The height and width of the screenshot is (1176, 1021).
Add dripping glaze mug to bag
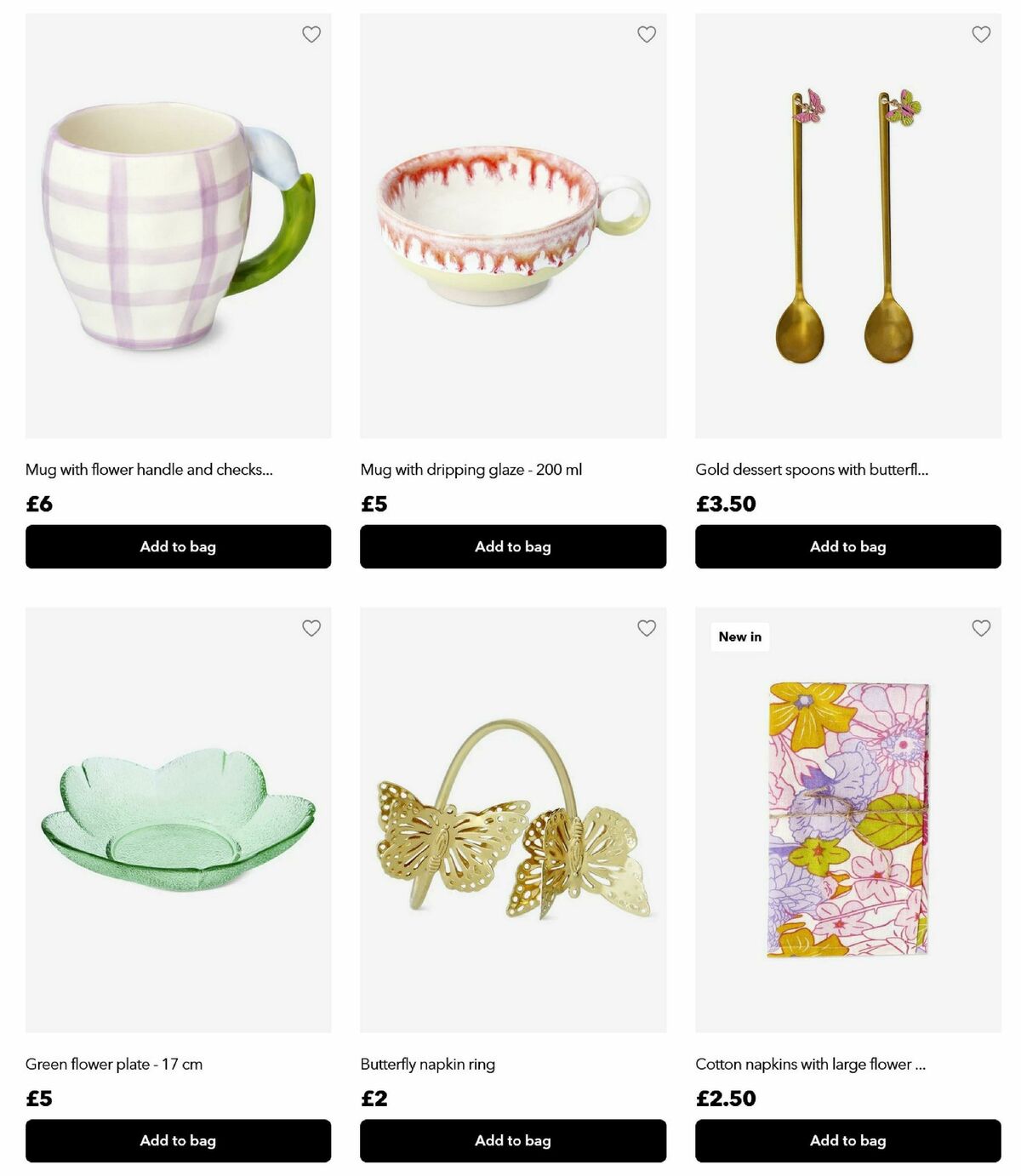[x=513, y=546]
